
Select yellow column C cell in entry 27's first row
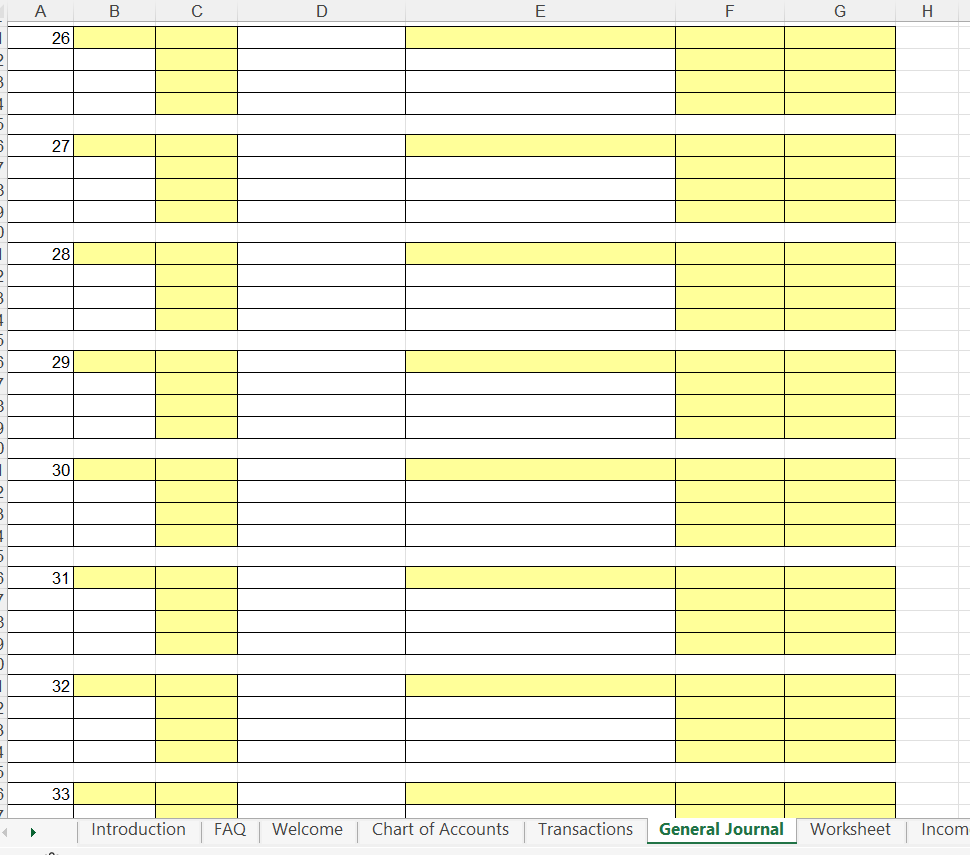click(x=197, y=146)
